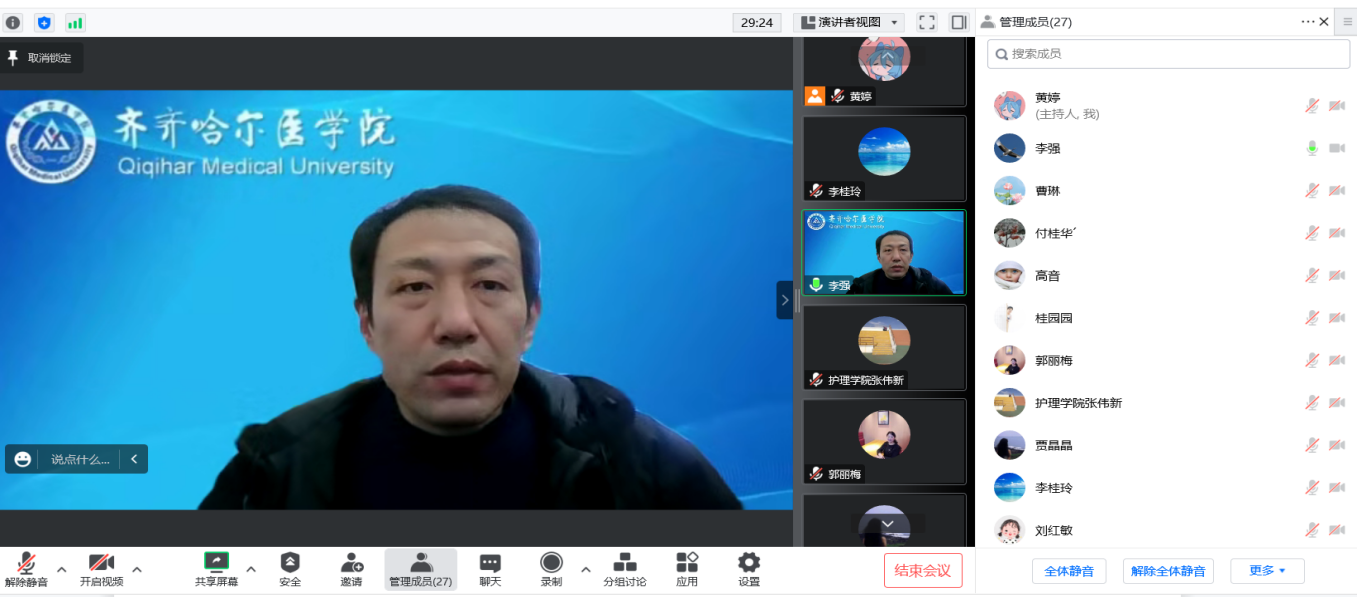1357x597 pixels.
Task: Click the 结束会议 button
Action: click(922, 570)
